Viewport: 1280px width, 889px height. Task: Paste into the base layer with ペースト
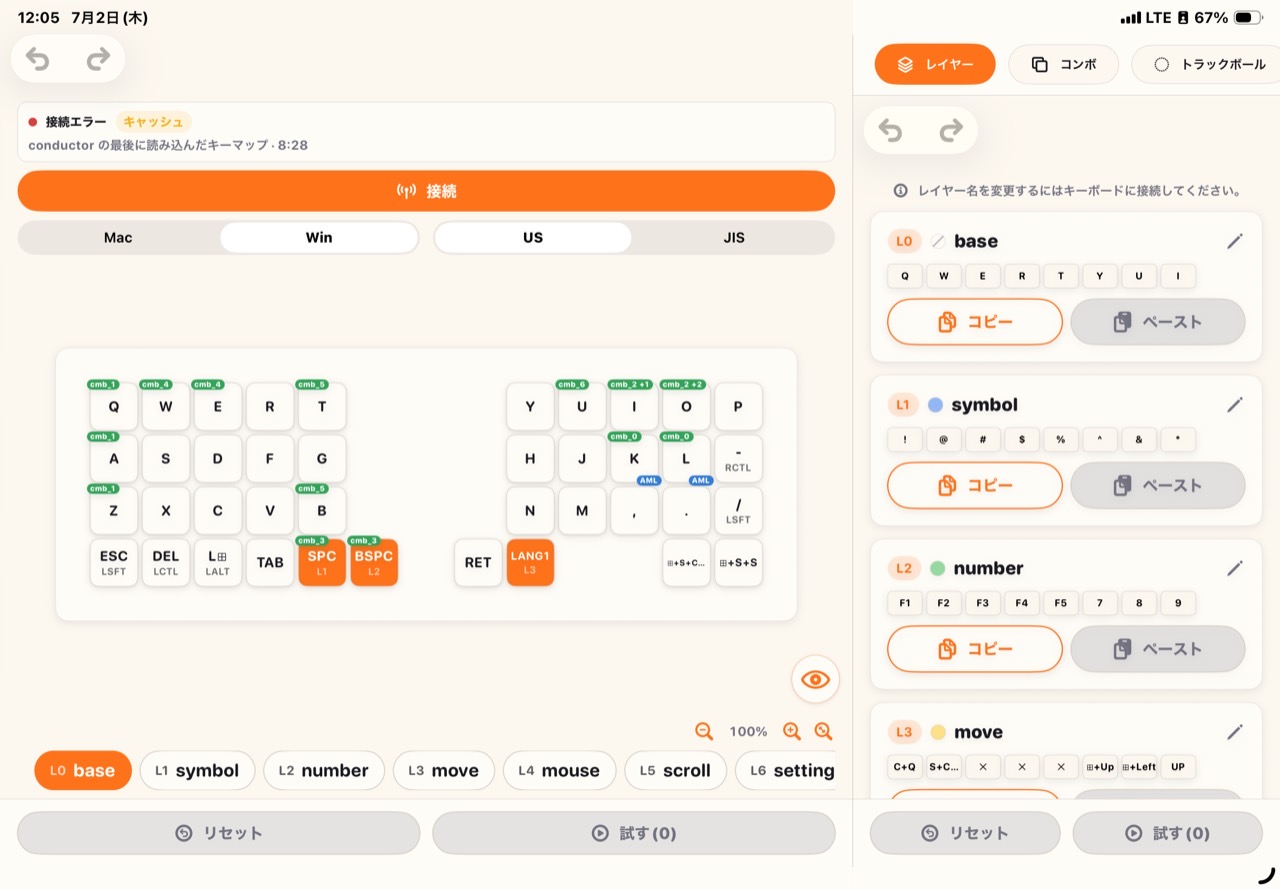click(1158, 322)
